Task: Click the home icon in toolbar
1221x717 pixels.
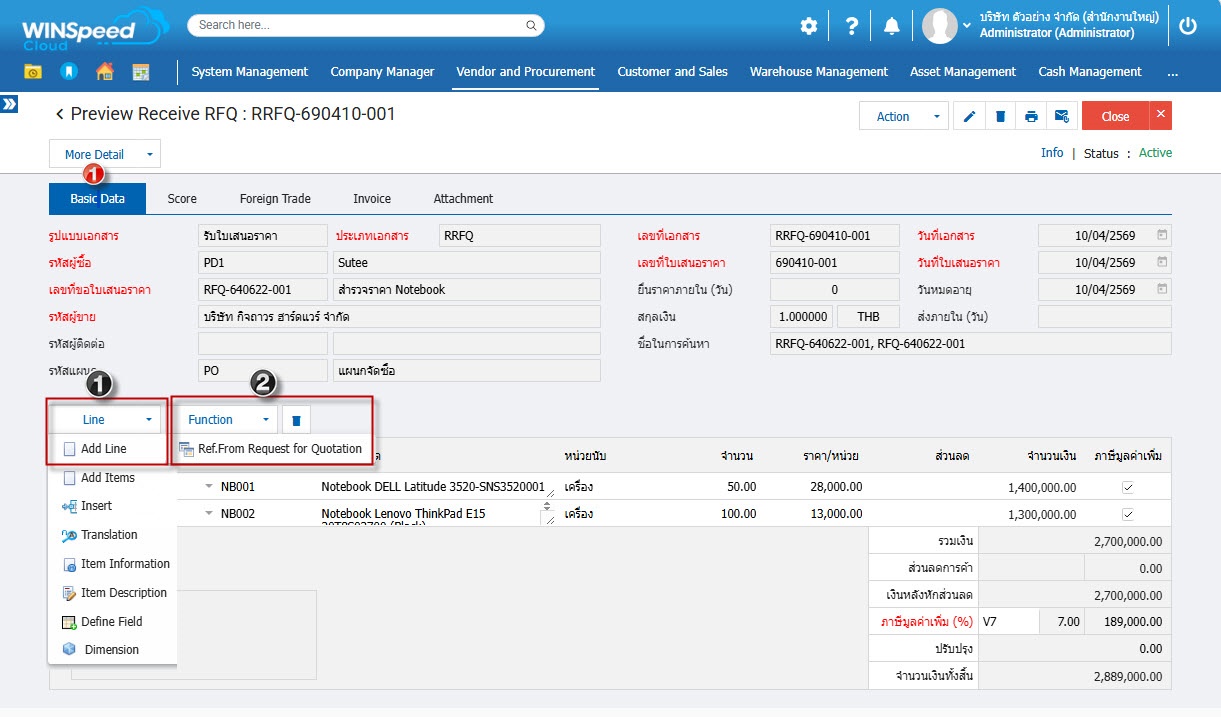Action: click(104, 72)
